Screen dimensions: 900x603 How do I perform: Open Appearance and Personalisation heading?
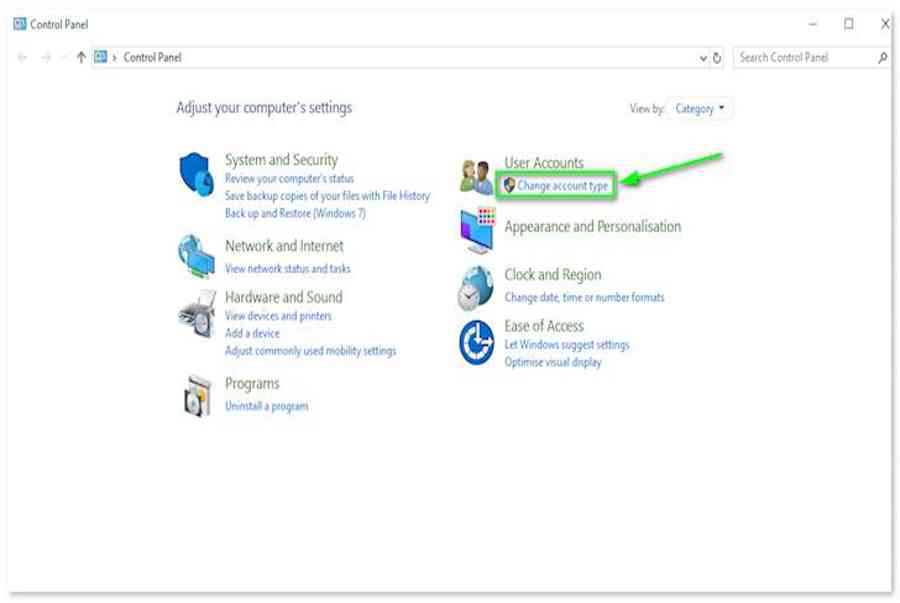pos(592,226)
